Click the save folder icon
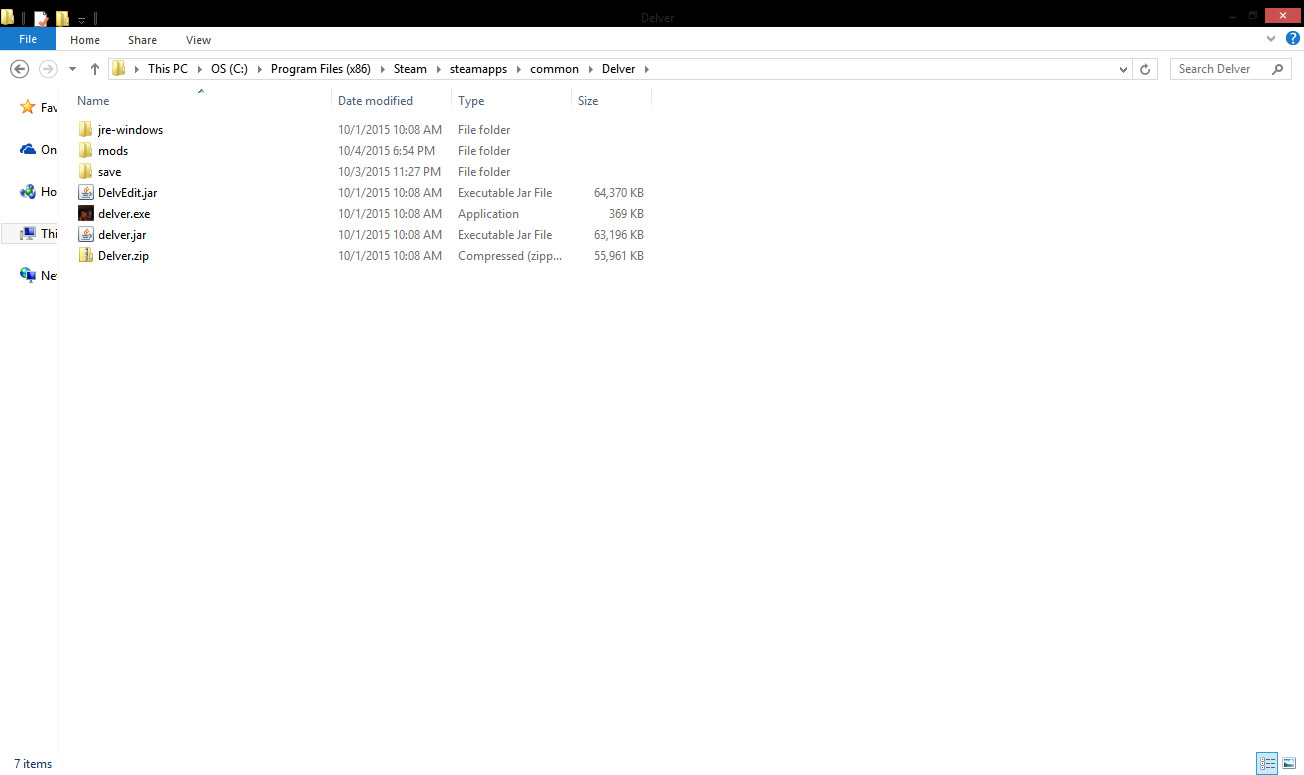Image resolution: width=1304 pixels, height=775 pixels. [85, 172]
